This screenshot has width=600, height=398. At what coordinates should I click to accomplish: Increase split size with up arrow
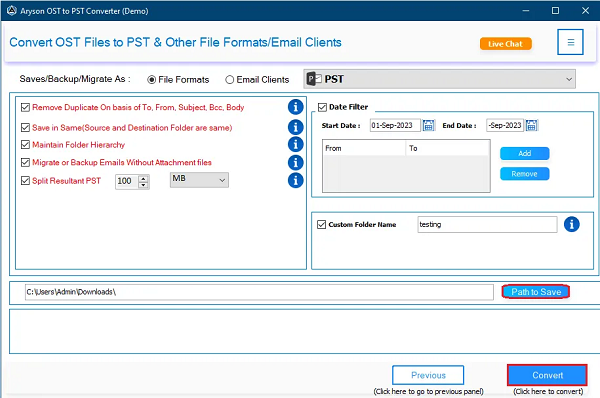tap(143, 178)
